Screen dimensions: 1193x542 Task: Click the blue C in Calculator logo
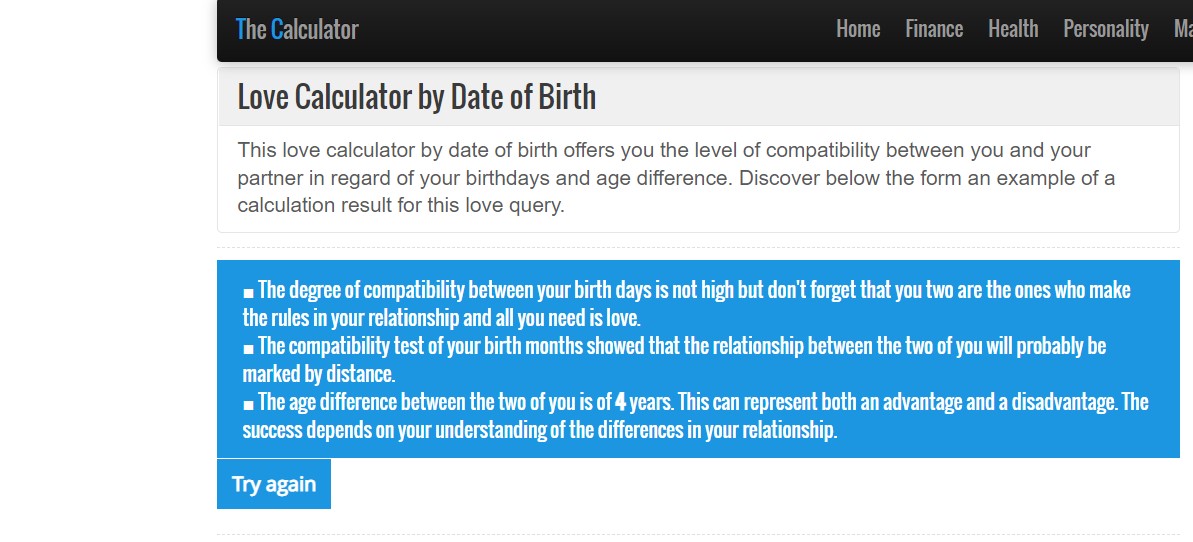[277, 29]
